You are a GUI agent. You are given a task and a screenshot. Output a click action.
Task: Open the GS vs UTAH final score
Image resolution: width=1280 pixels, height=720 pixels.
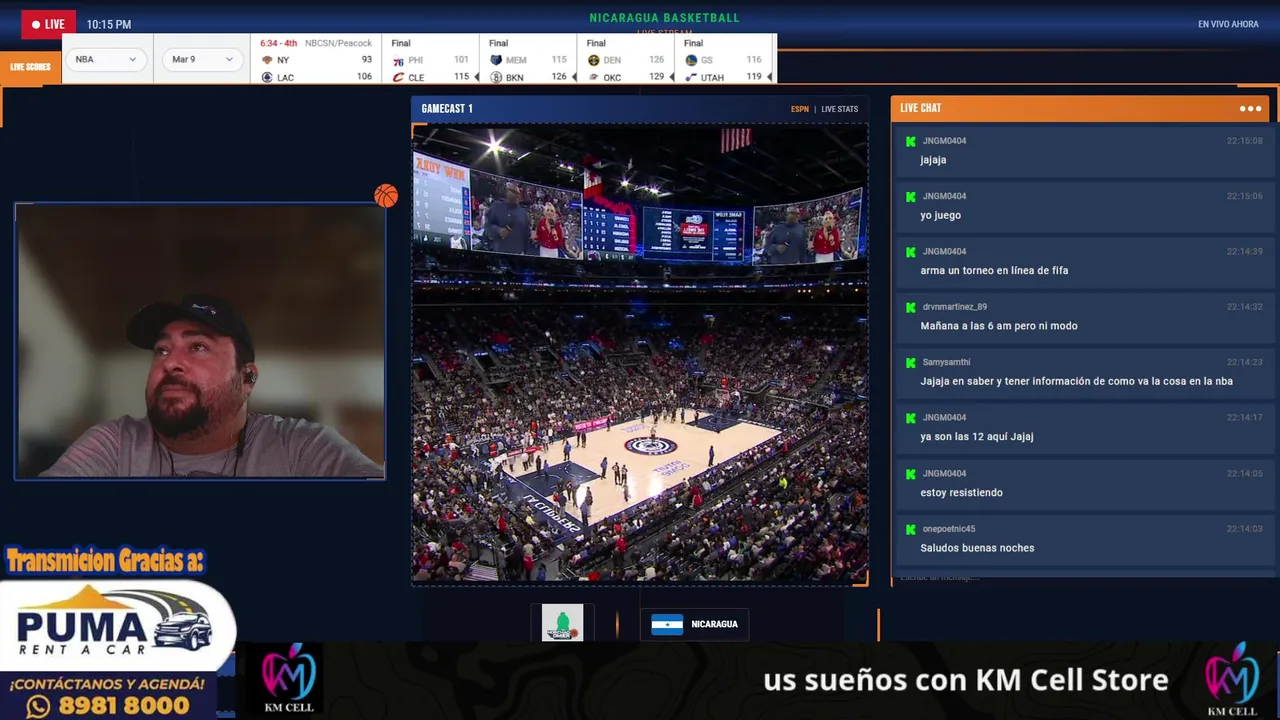[723, 60]
